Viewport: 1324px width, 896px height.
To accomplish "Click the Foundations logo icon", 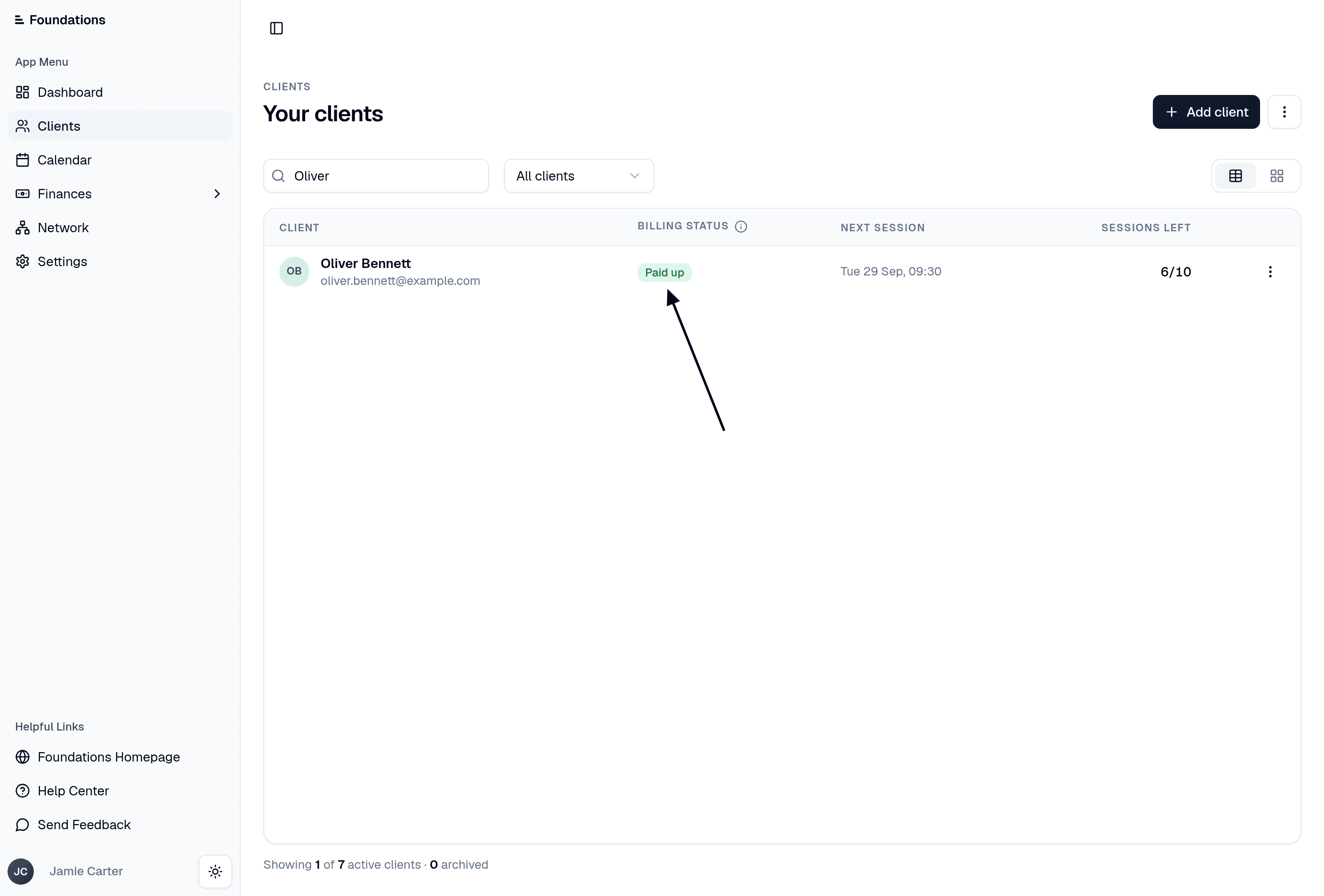I will pos(19,20).
